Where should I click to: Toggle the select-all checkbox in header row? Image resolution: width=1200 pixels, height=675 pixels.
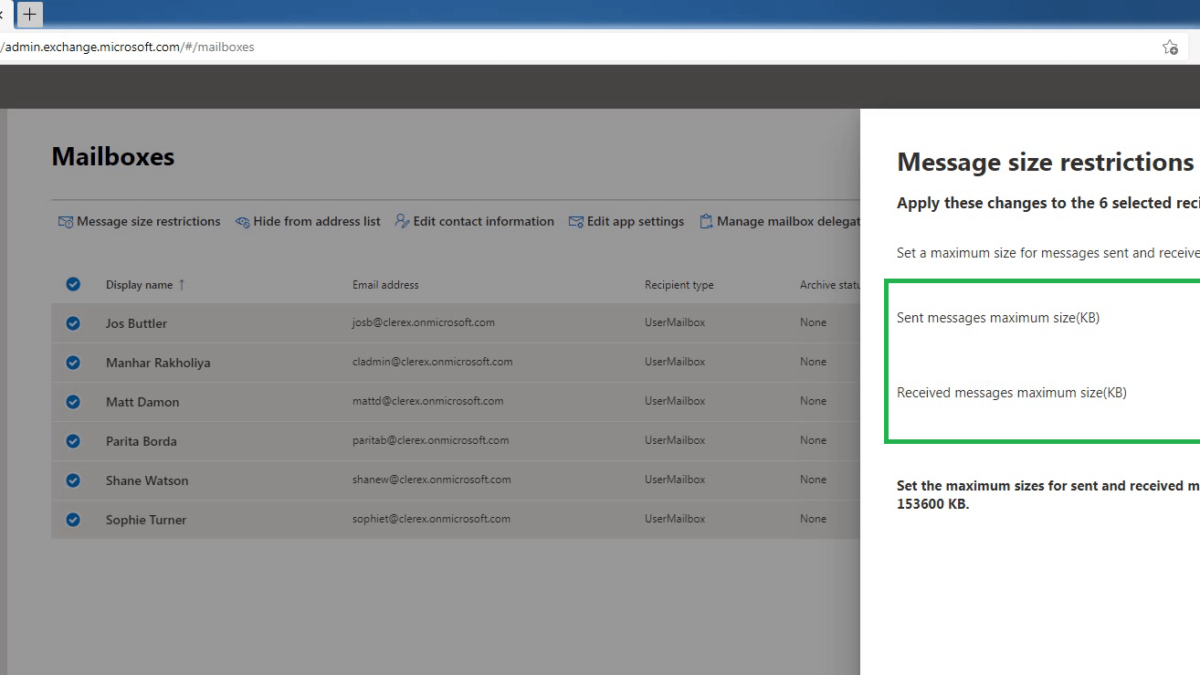(73, 284)
